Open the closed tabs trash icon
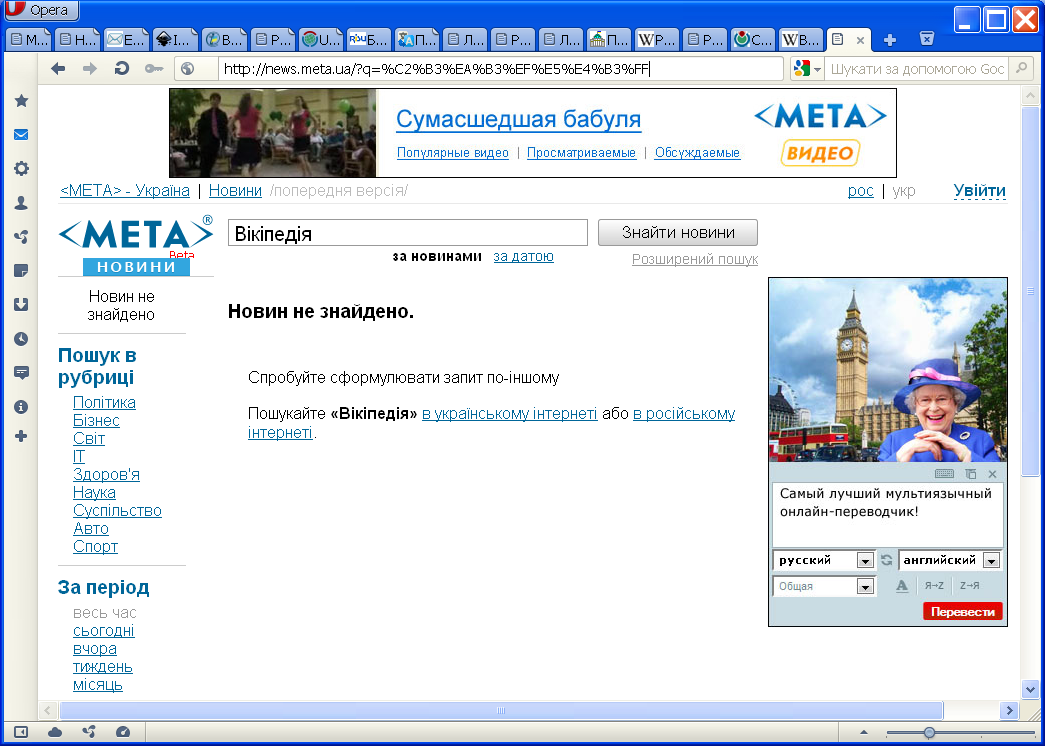Viewport: 1045px width, 746px height. click(926, 40)
